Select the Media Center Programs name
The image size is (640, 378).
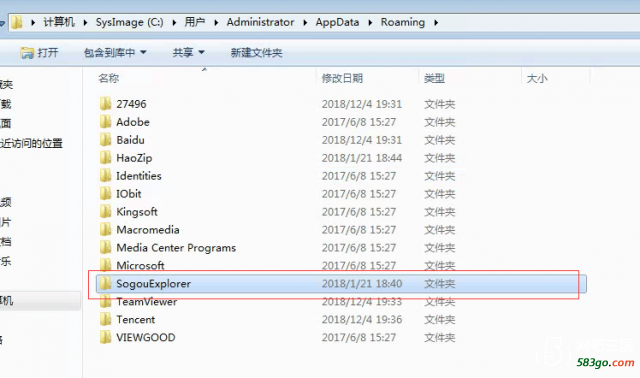pos(176,247)
